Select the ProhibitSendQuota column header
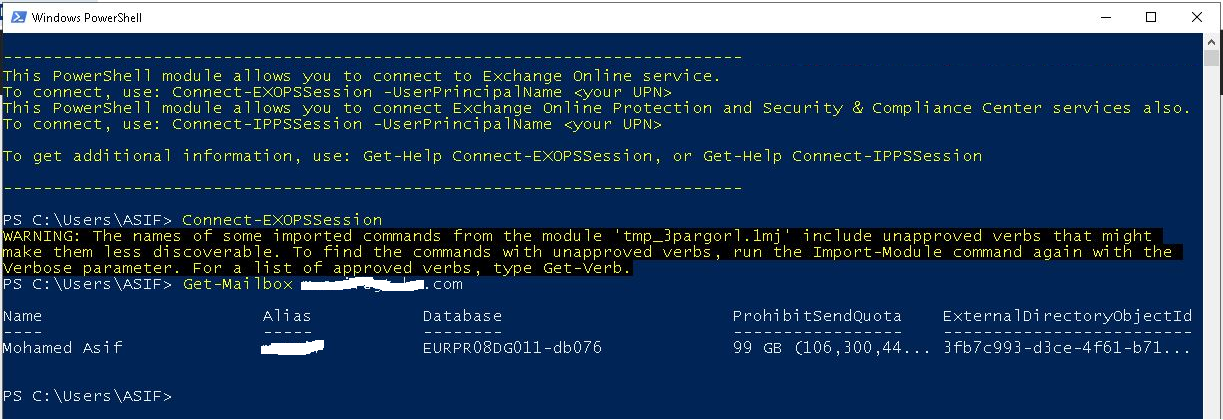Screen dimensions: 1223x420 [817, 316]
